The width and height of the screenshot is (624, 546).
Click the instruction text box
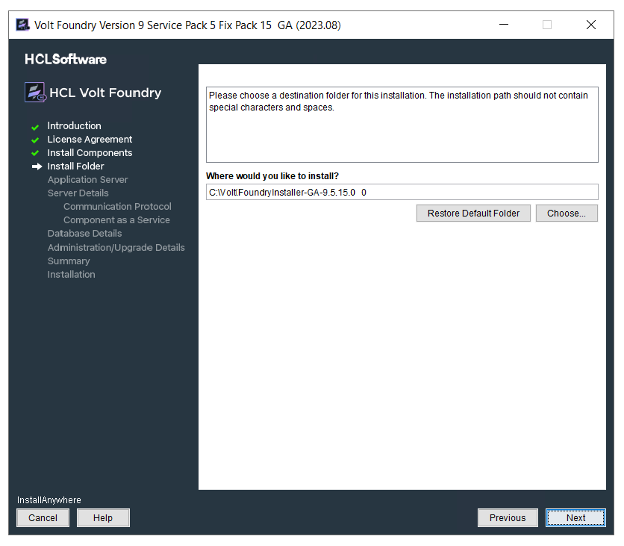(402, 125)
